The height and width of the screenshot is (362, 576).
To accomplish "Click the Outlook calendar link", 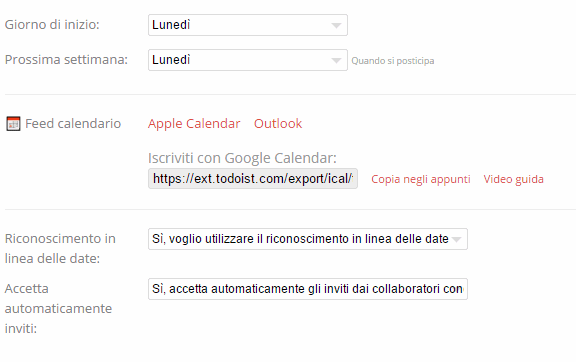I will pos(278,124).
